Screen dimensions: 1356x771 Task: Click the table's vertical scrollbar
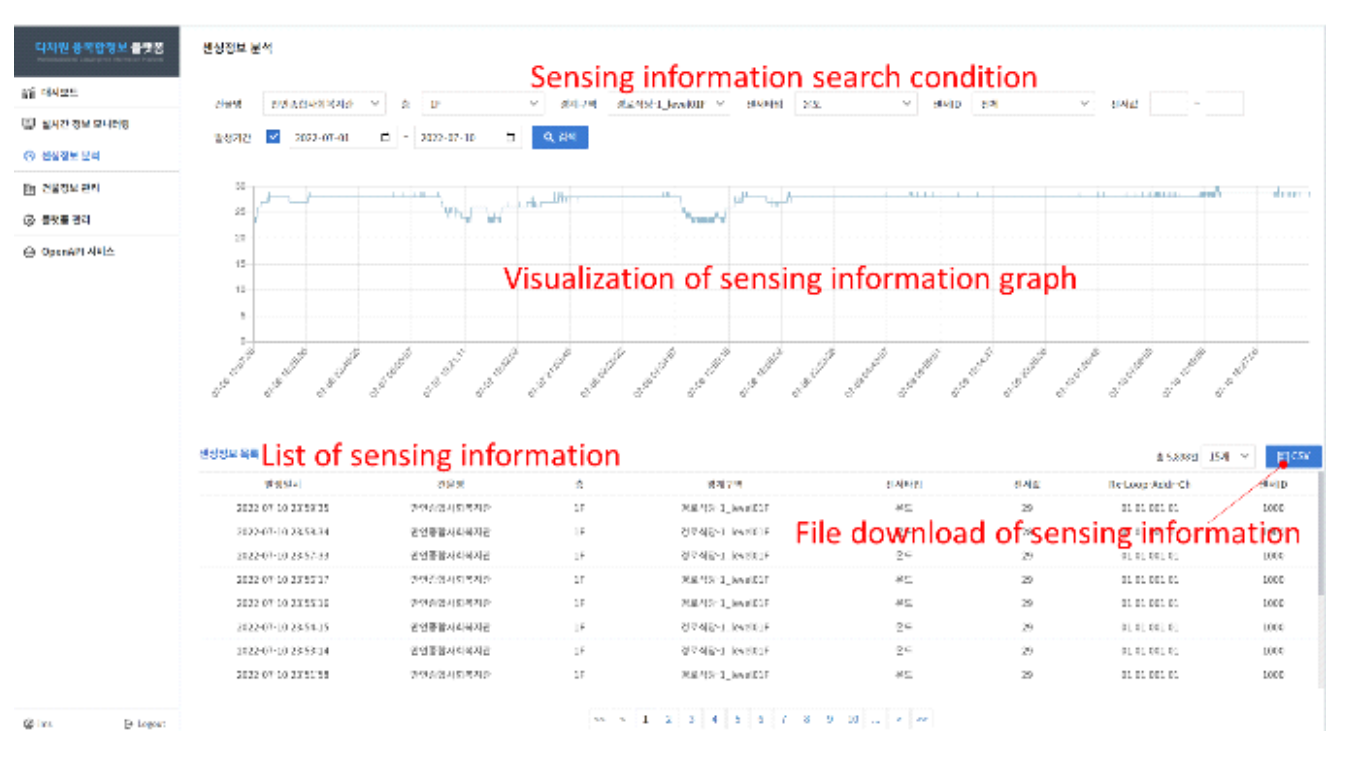coord(1322,540)
